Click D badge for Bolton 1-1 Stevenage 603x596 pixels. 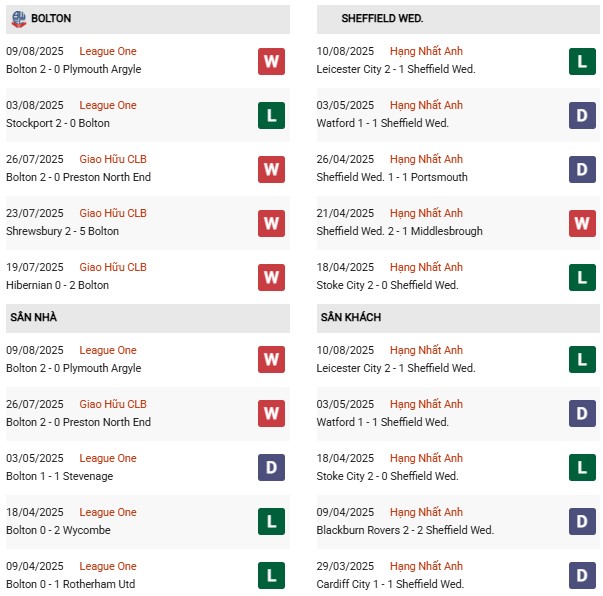(x=271, y=468)
